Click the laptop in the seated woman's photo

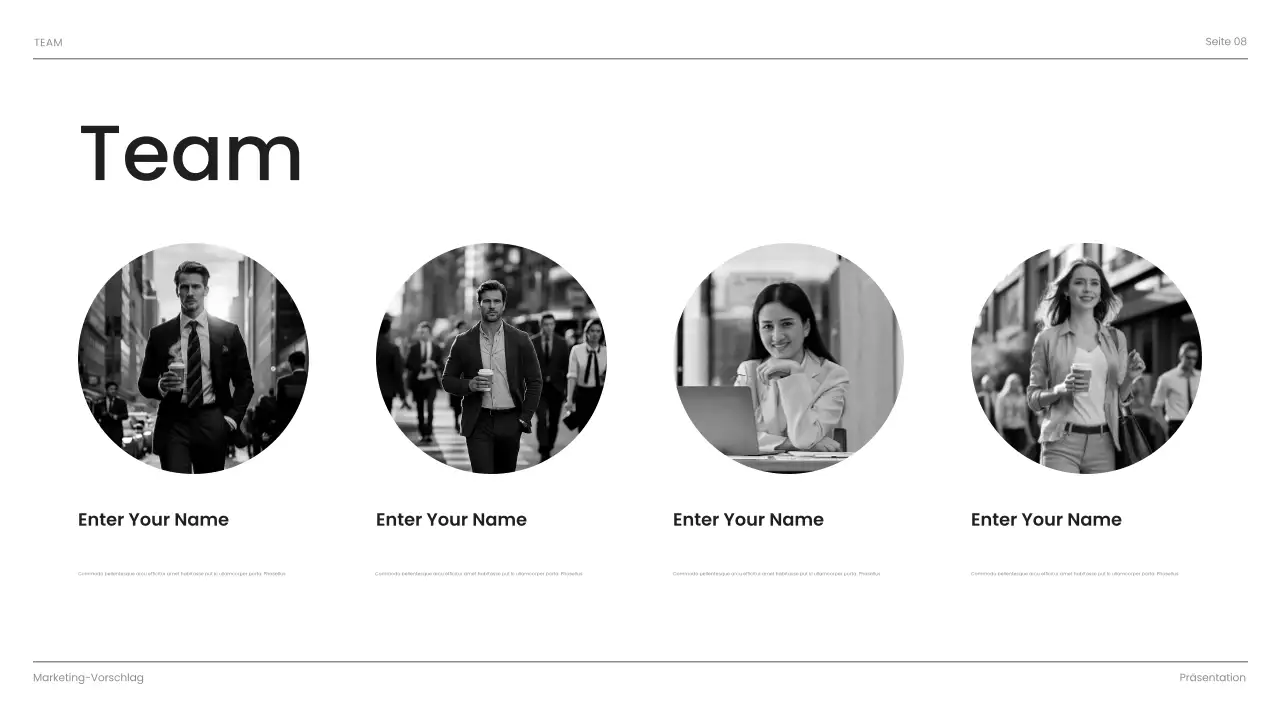(x=720, y=420)
